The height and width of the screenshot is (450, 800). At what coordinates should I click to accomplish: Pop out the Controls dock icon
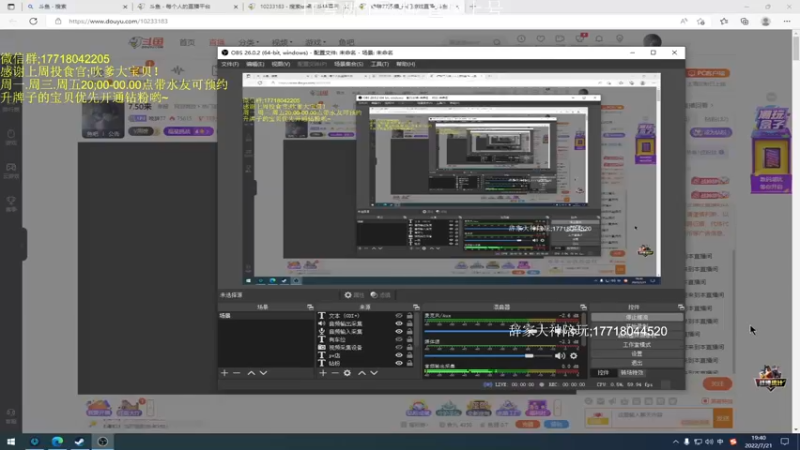(681, 307)
